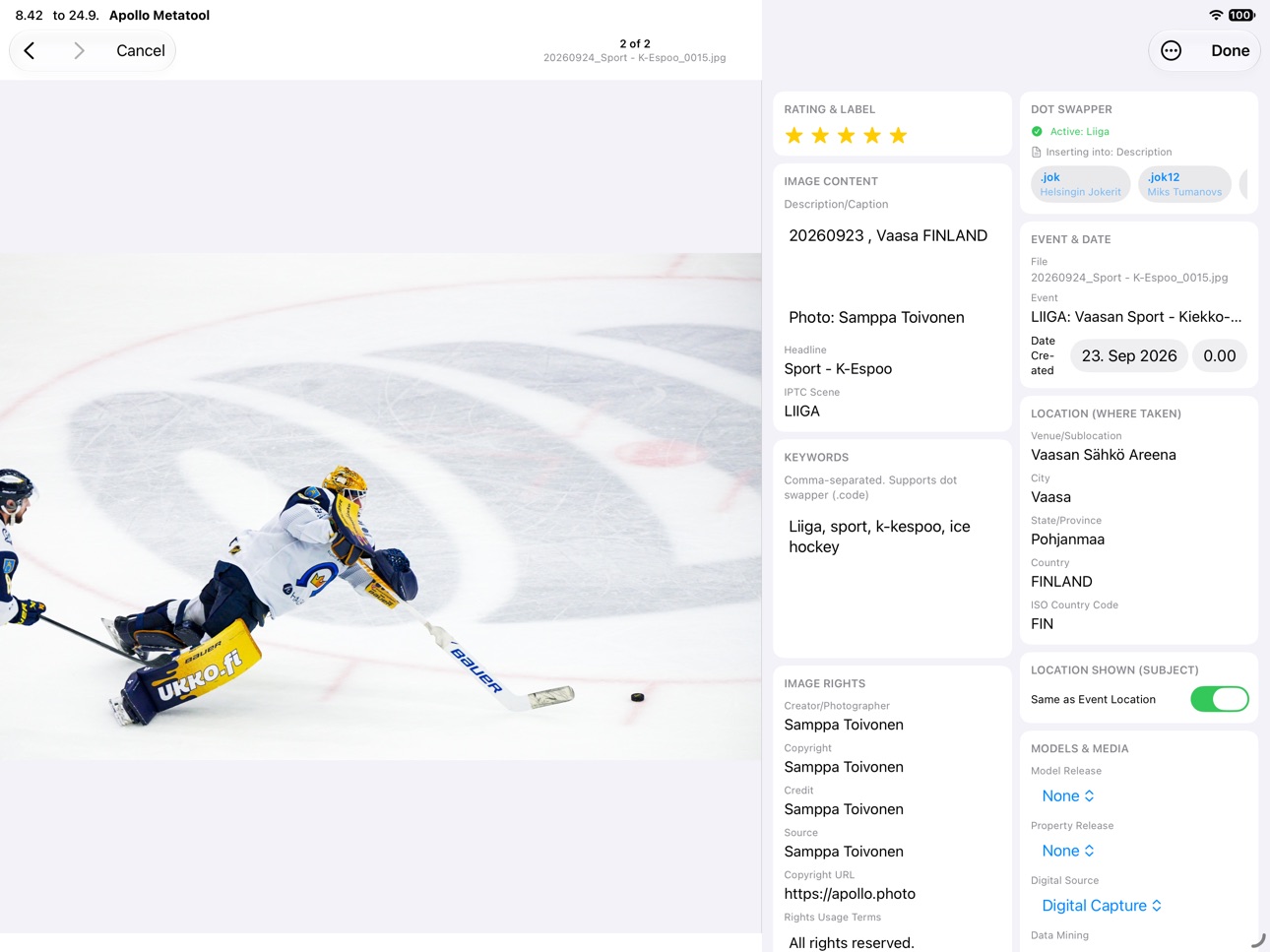Click the file name in Event & Date
The height and width of the screenshot is (952, 1270).
point(1129,278)
